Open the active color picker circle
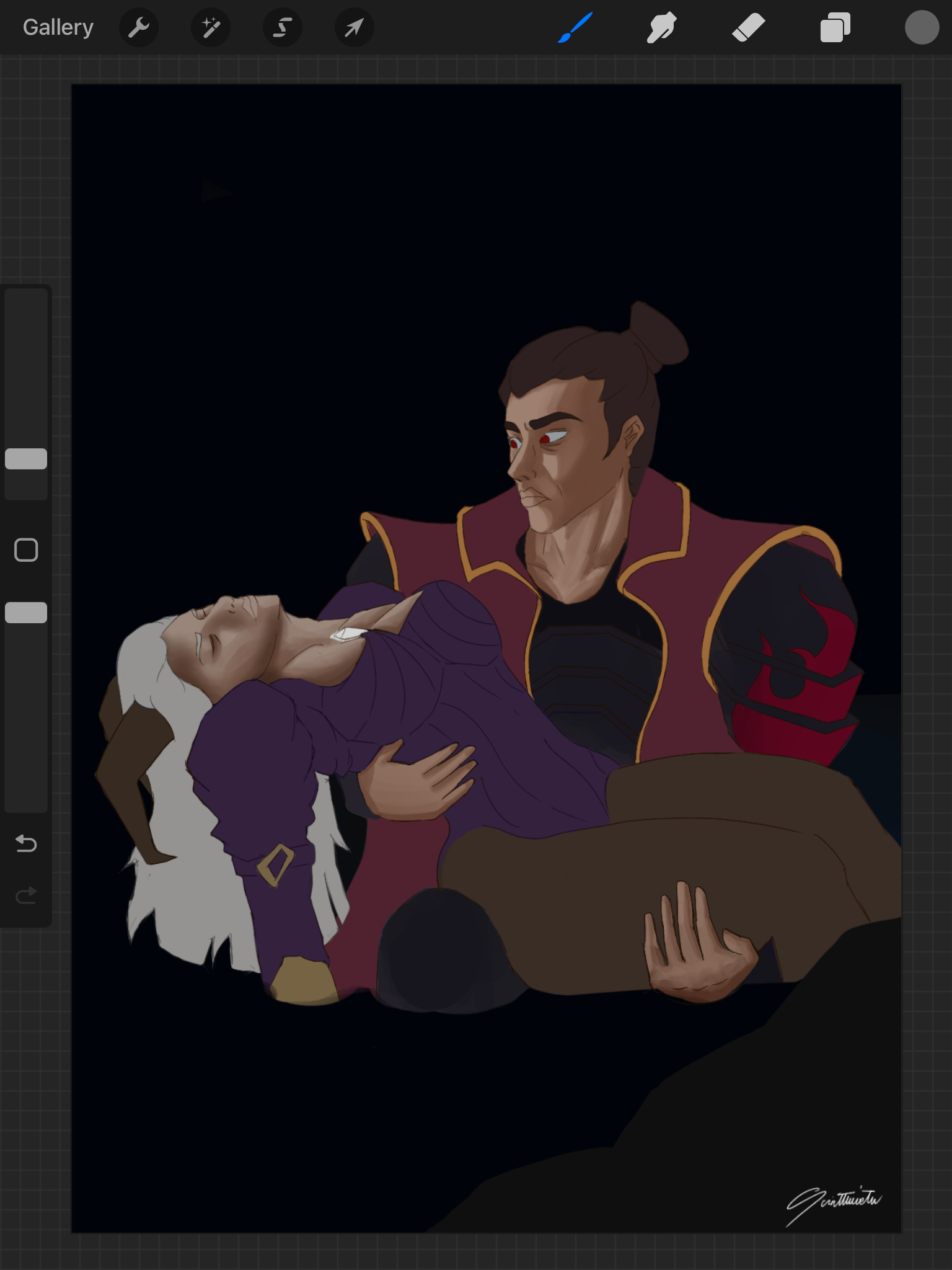The image size is (952, 1270). click(922, 27)
